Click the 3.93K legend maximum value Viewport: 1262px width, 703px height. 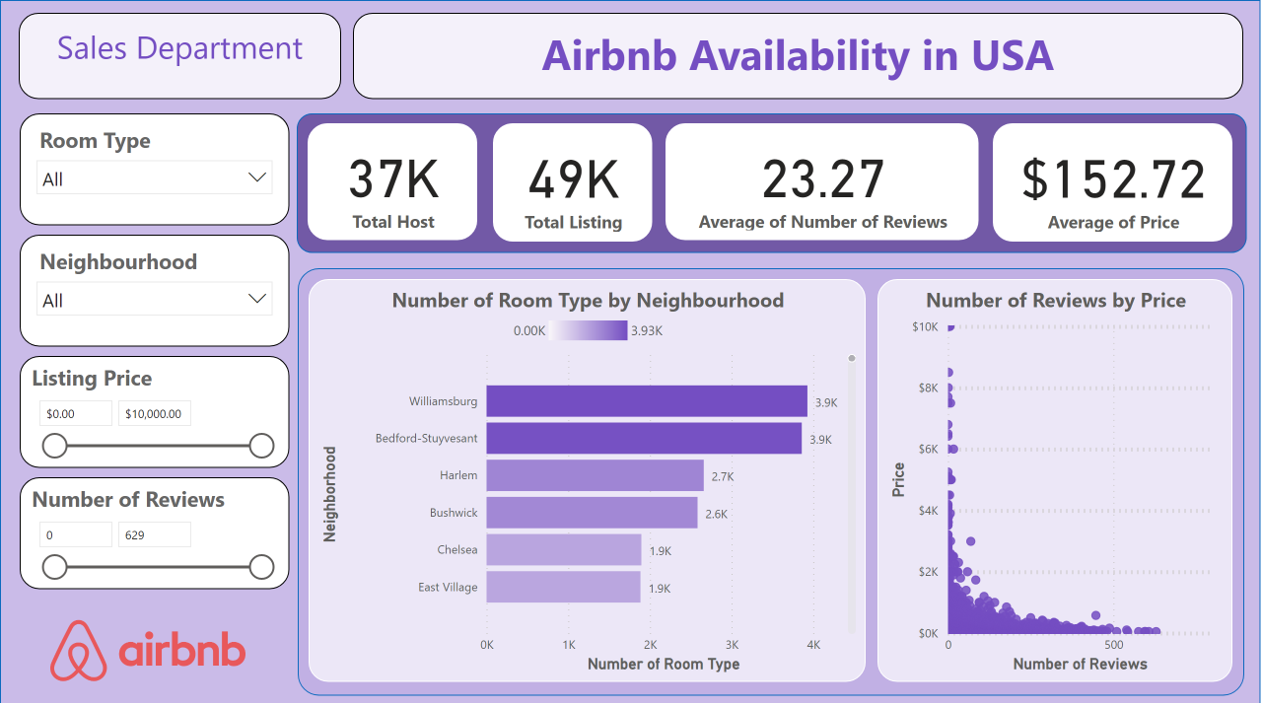(x=647, y=331)
